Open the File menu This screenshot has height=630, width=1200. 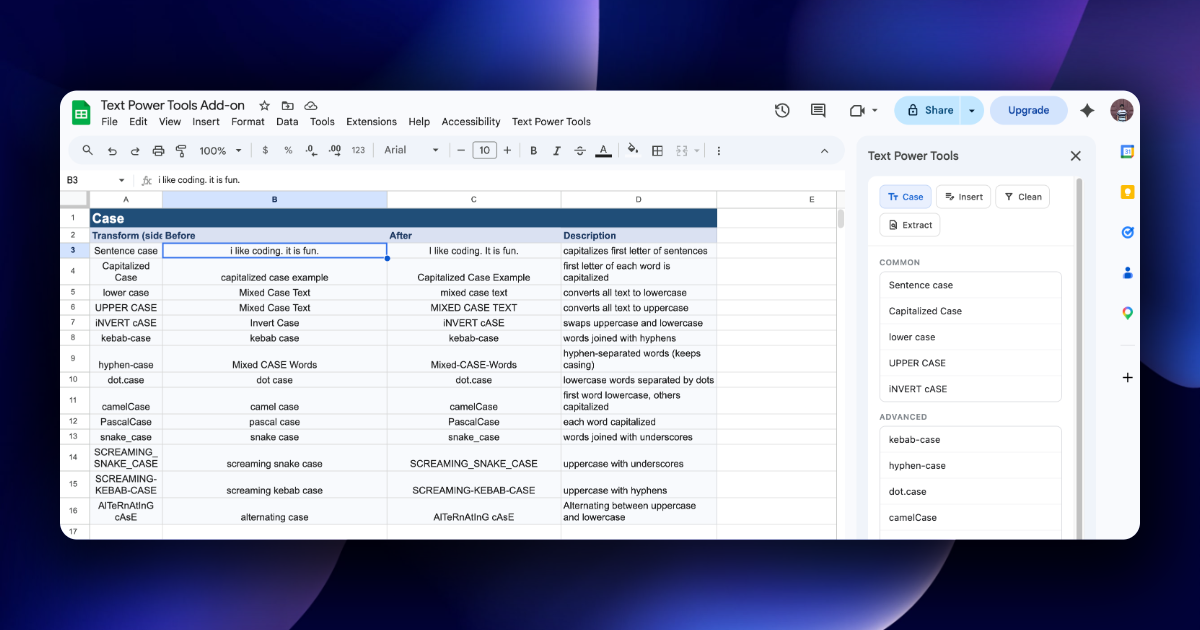coord(109,122)
